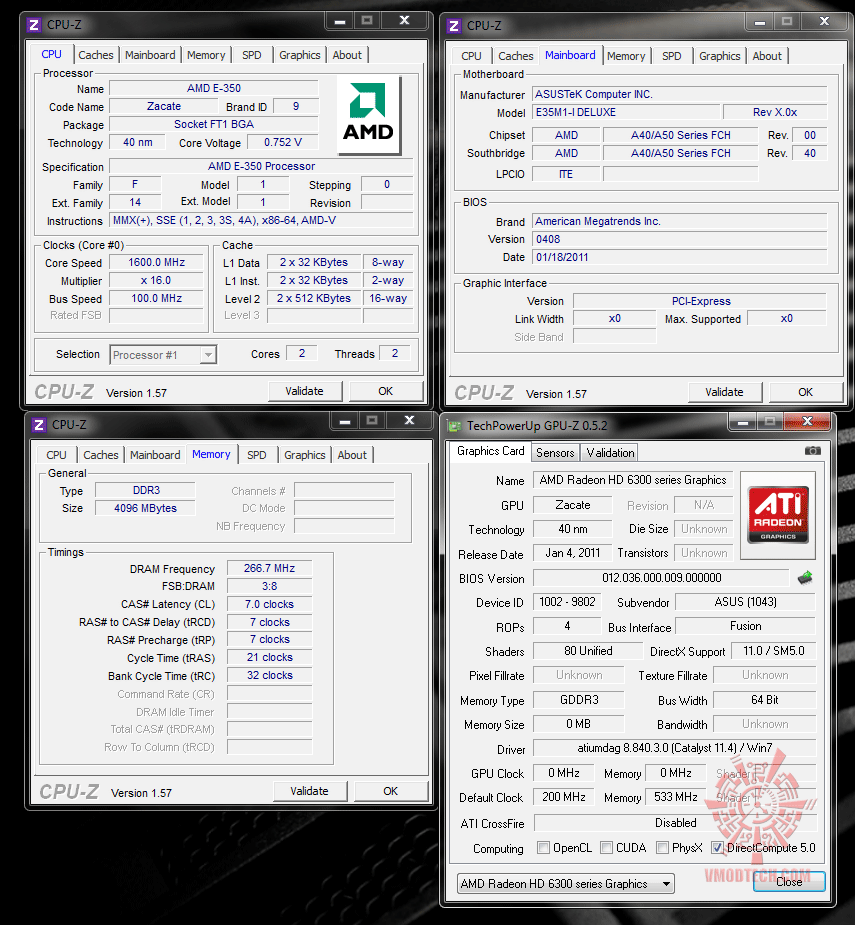Click Validate in the Memory window
855x925 pixels.
pos(309,791)
